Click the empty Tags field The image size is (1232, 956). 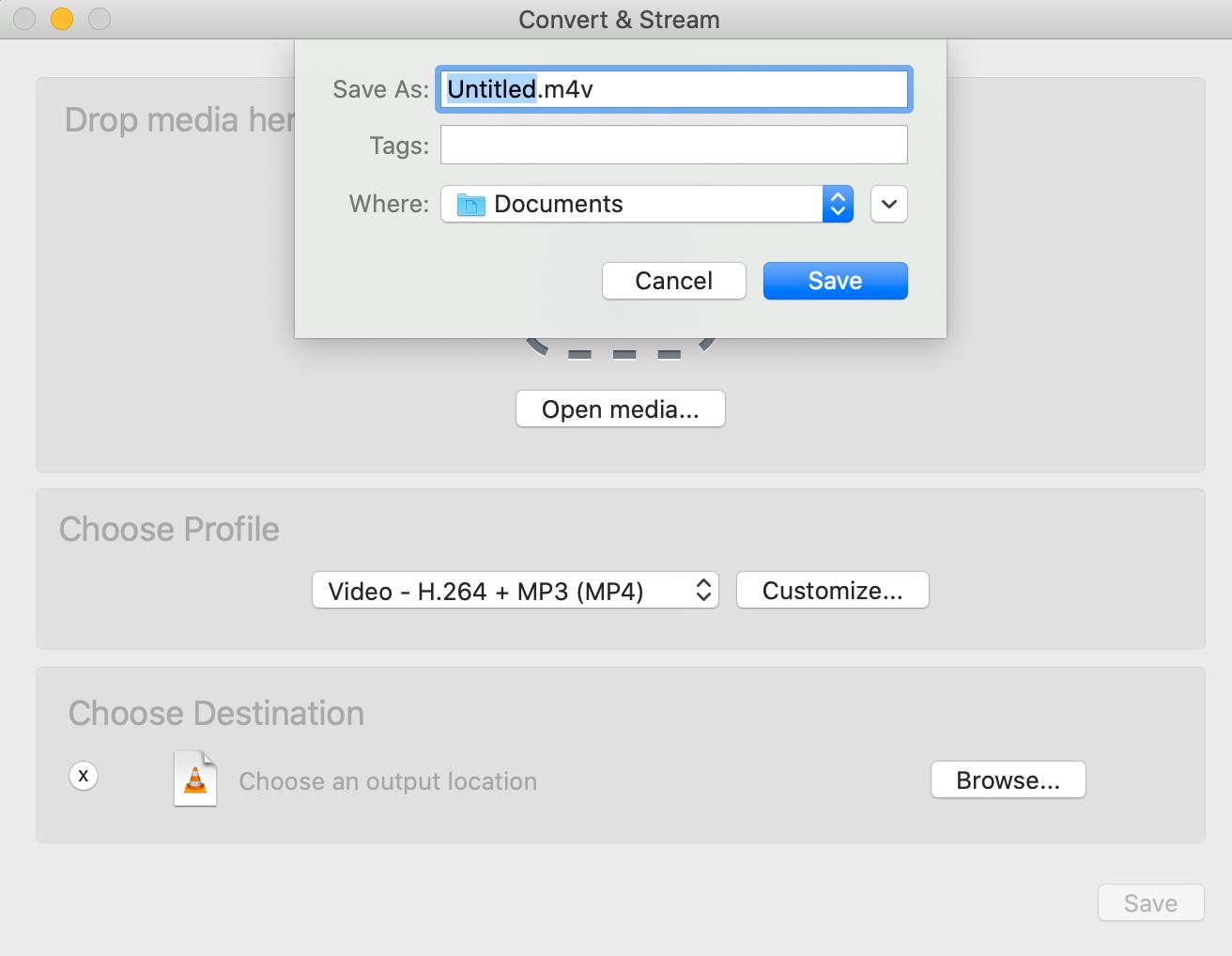(x=673, y=145)
